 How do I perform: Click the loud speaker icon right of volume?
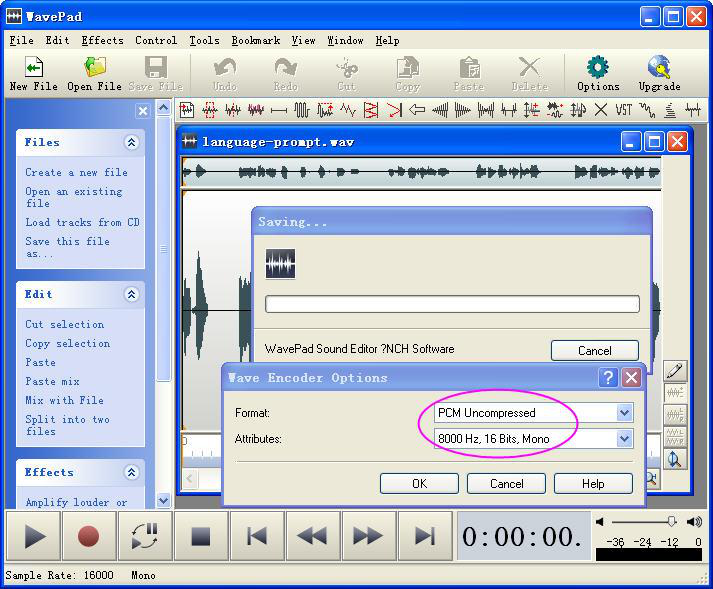click(x=694, y=522)
